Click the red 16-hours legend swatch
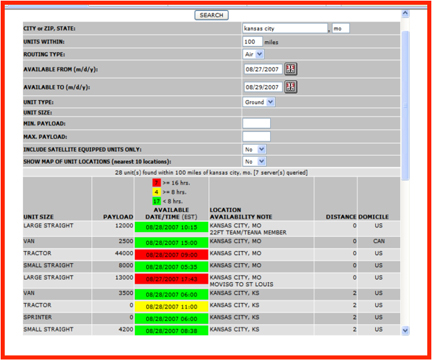432x360 pixels. click(x=156, y=183)
